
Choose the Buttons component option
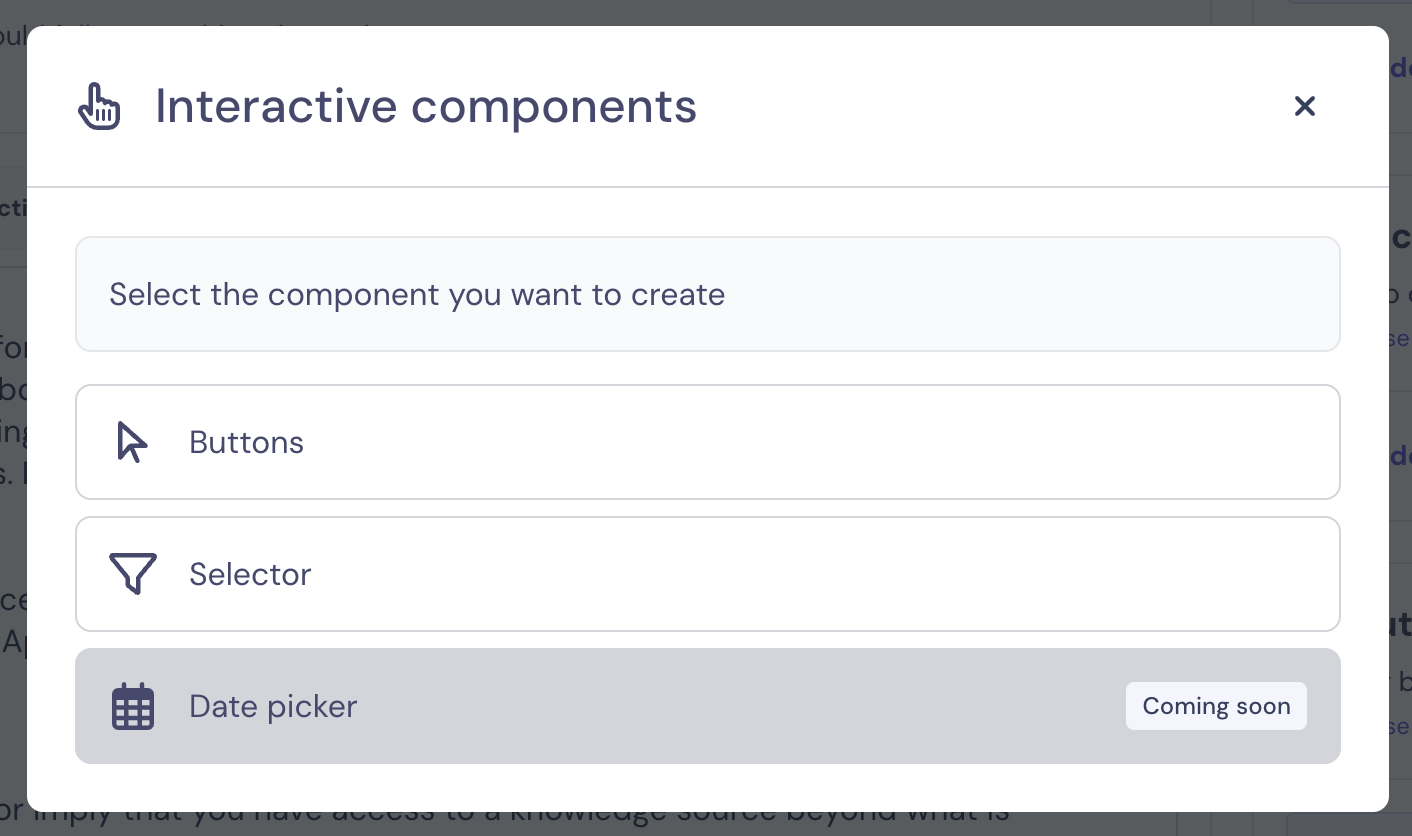point(707,442)
